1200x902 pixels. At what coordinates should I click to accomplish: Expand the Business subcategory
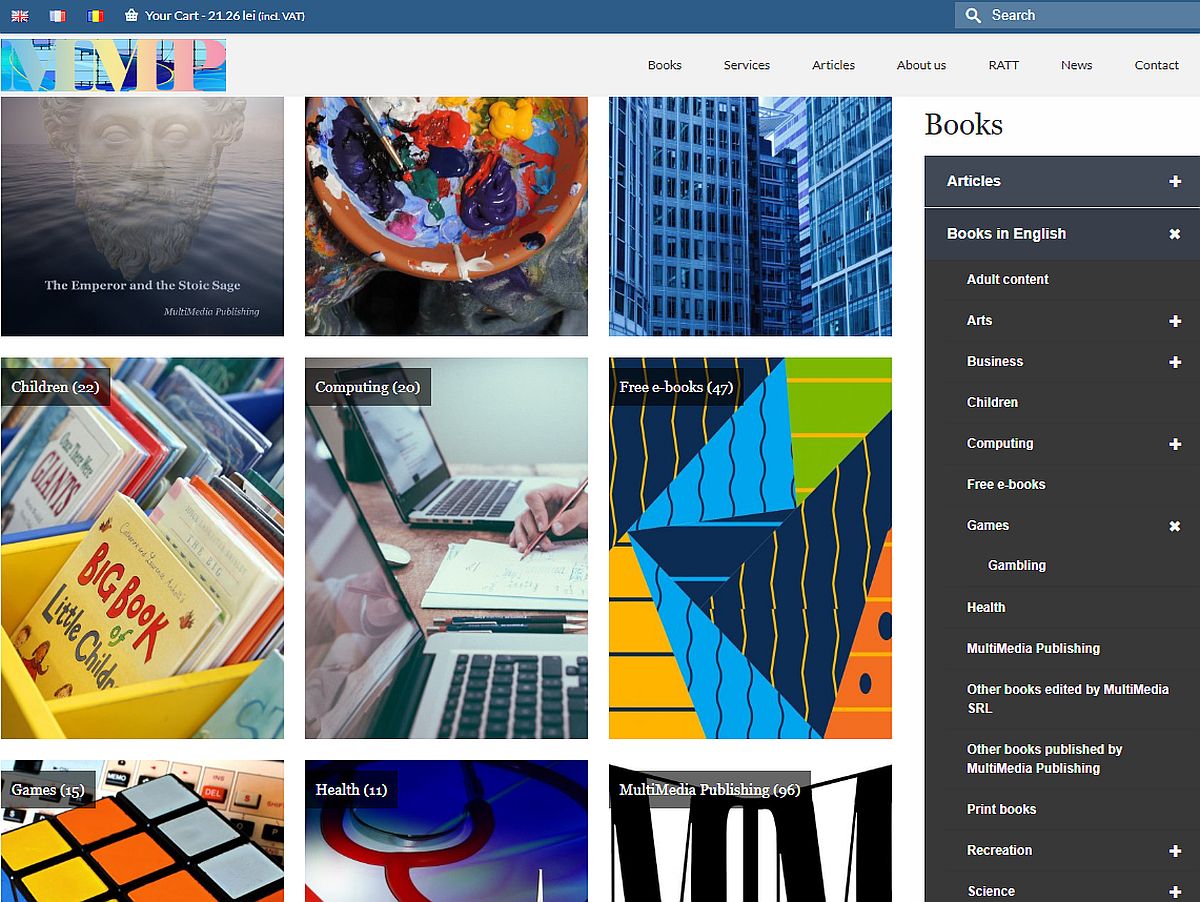(x=1175, y=362)
